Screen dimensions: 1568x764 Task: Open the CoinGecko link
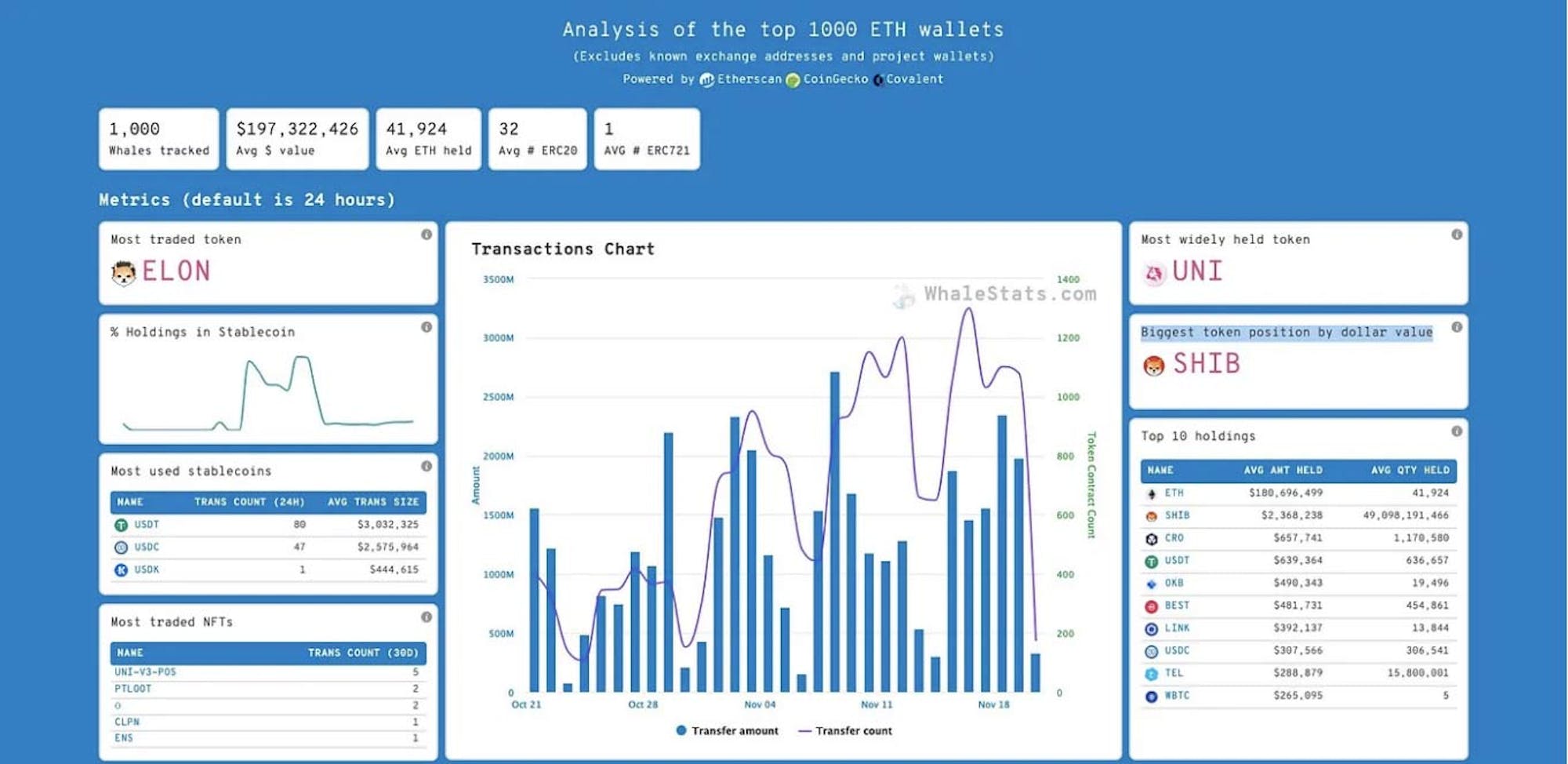pos(835,79)
